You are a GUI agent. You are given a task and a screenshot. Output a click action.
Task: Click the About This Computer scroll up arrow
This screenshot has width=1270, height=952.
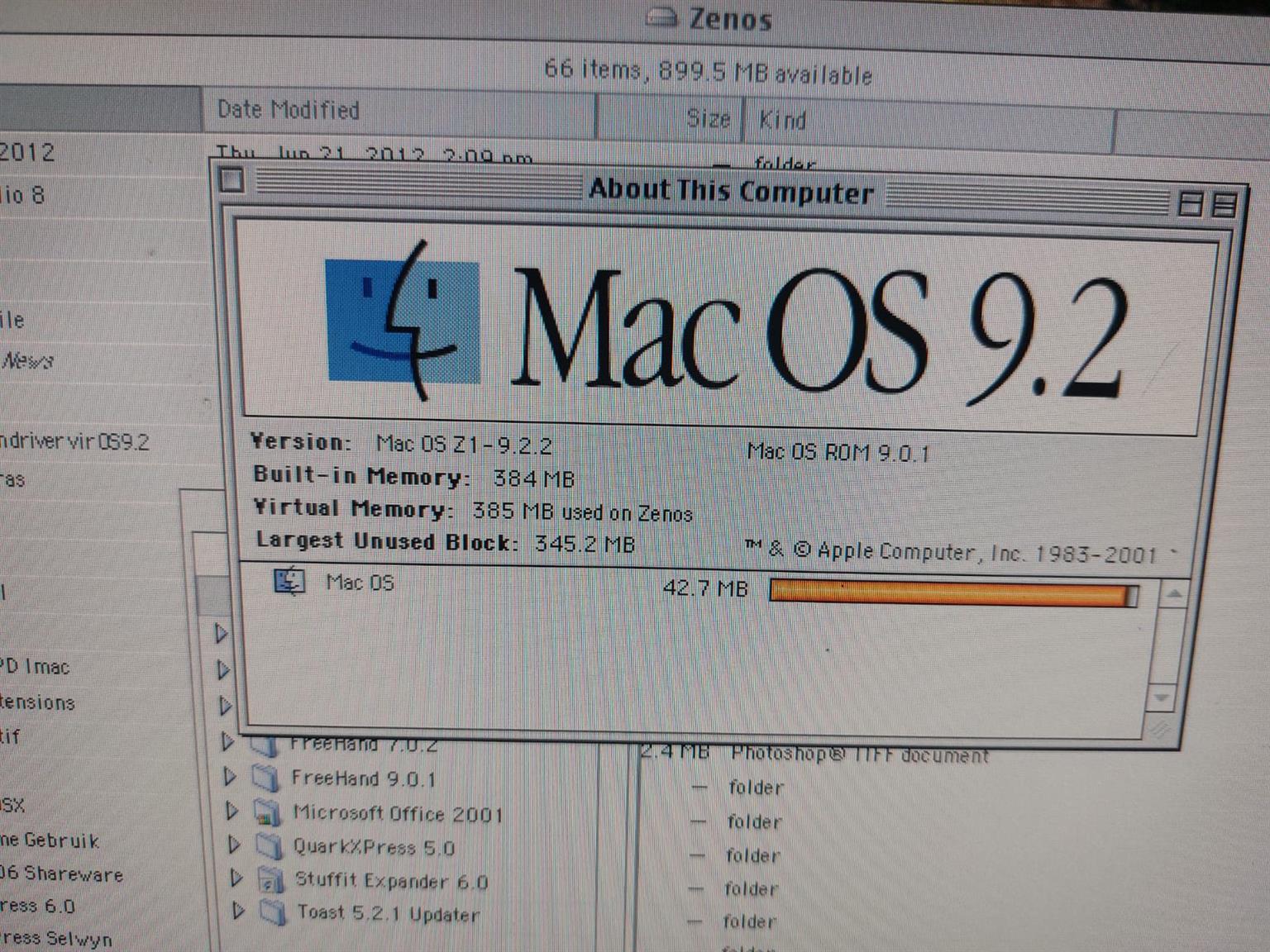(x=1174, y=594)
